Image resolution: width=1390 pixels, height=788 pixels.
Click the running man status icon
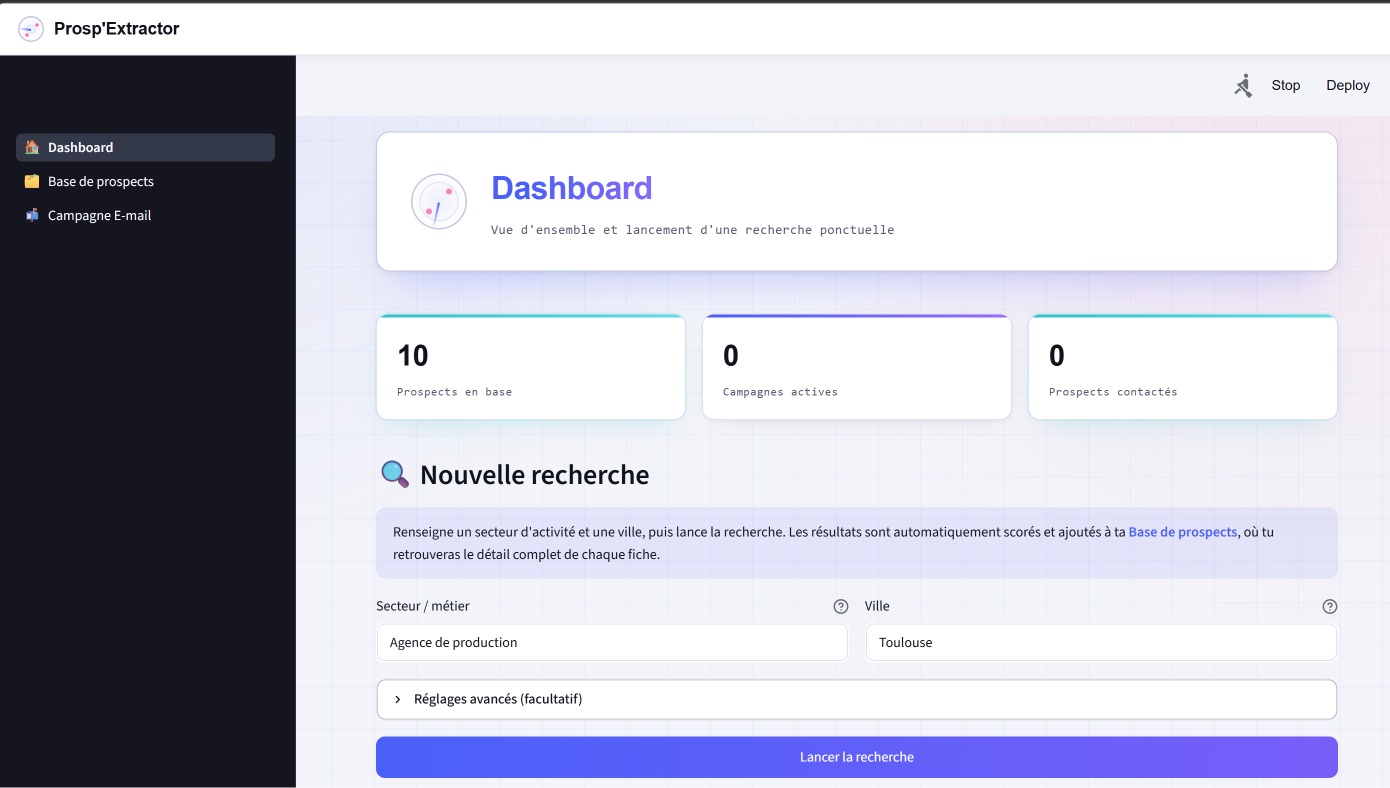click(1243, 86)
